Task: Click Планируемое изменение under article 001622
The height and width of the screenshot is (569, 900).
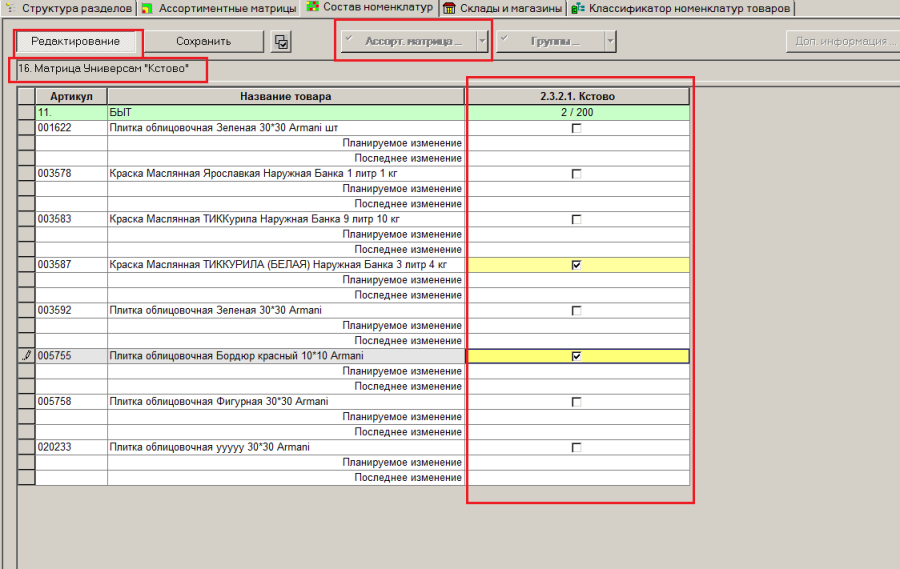Action: (402, 143)
